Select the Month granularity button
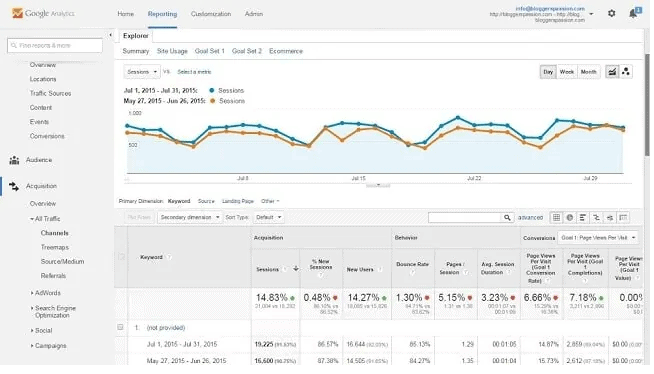Viewport: 654px width, 374px height. 589,72
